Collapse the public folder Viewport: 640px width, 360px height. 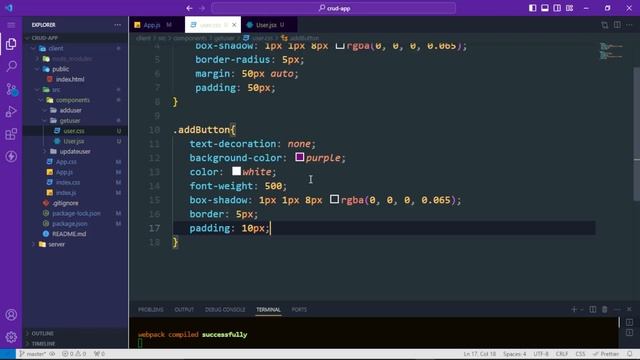click(x=75, y=69)
